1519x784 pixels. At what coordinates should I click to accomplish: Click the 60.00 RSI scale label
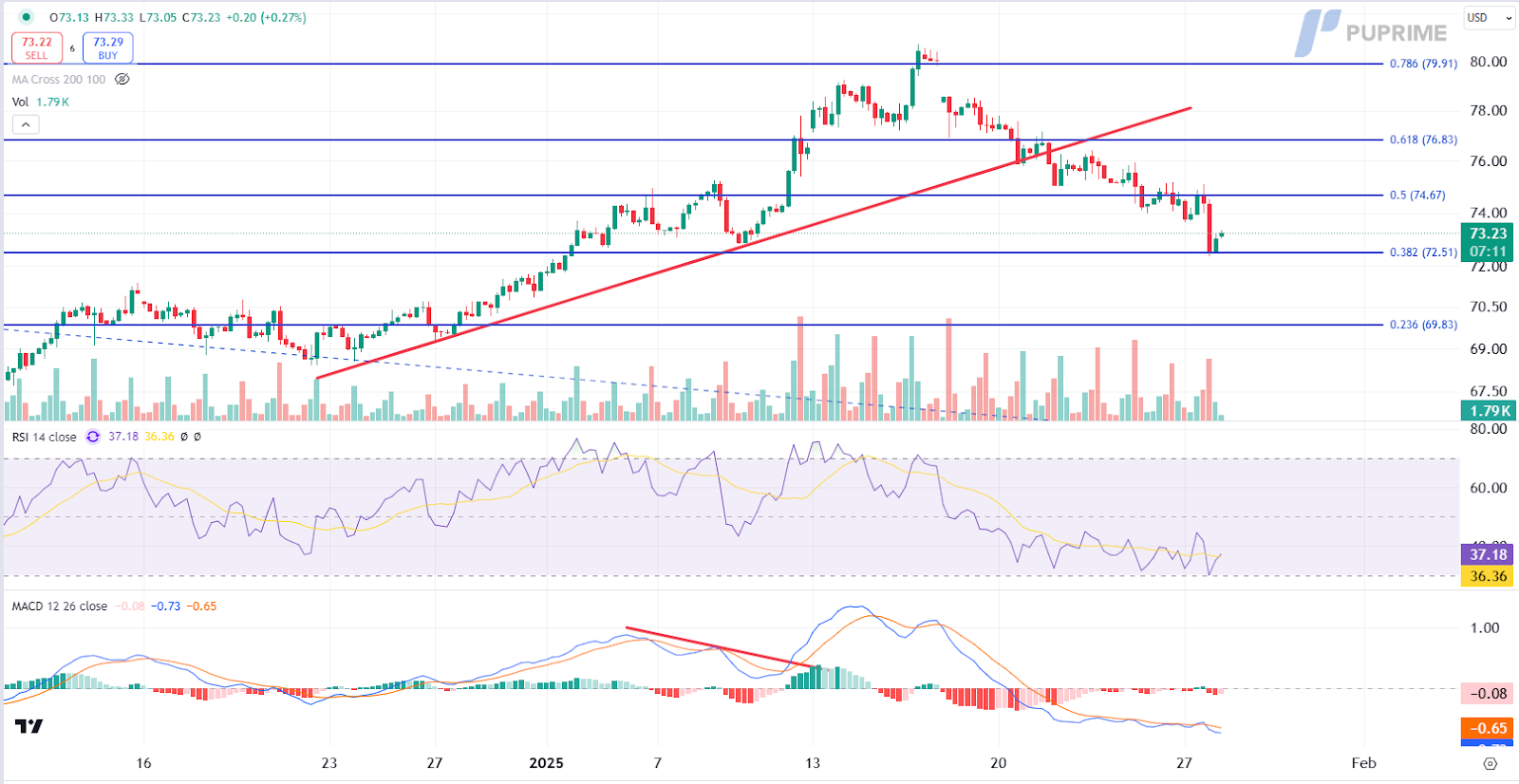click(x=1488, y=488)
